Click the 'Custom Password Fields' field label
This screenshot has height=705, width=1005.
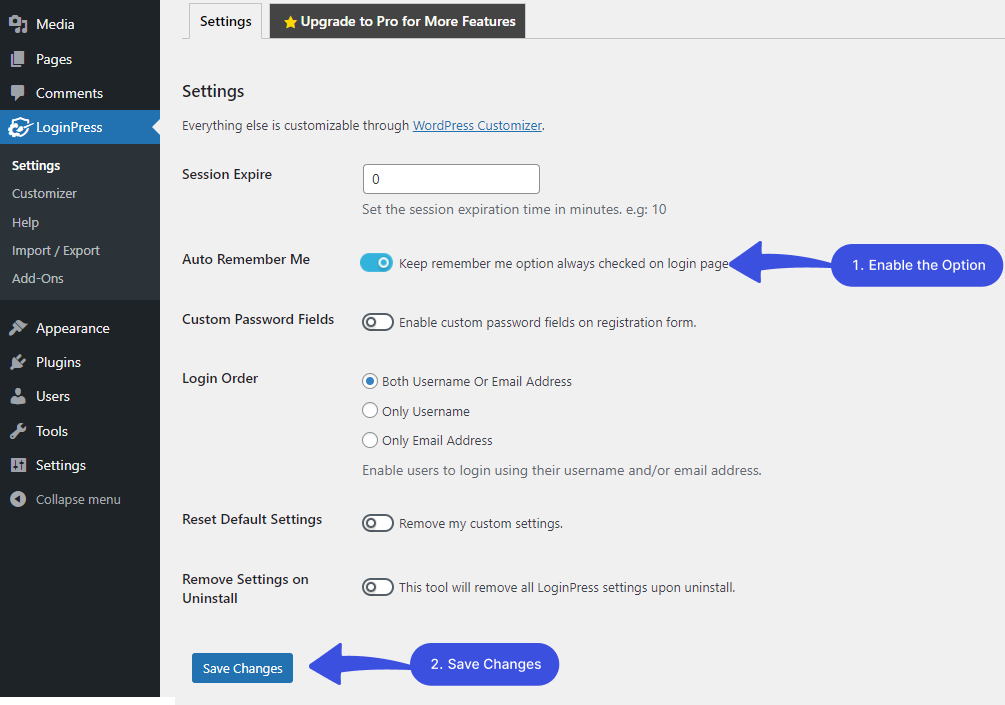click(258, 319)
